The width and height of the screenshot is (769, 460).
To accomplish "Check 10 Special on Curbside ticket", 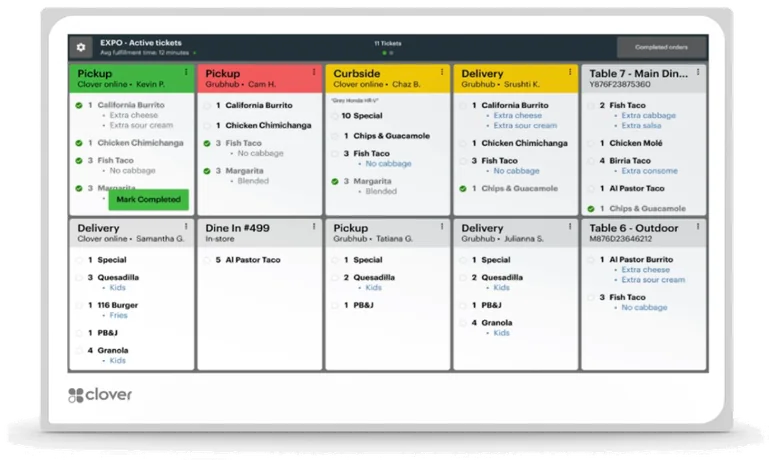I will click(335, 116).
